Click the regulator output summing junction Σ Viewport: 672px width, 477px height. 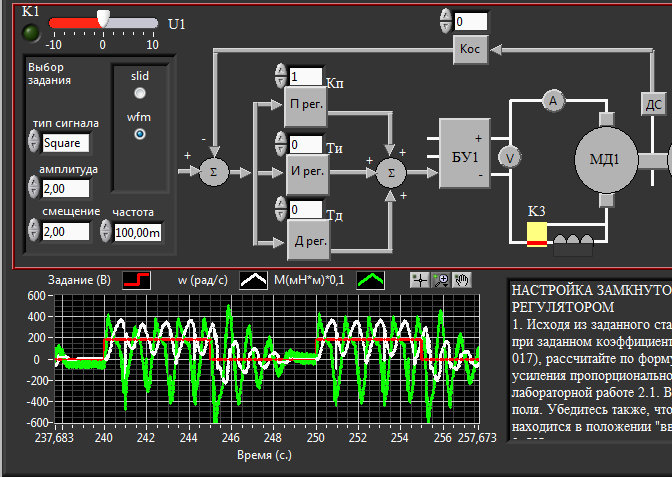(391, 173)
